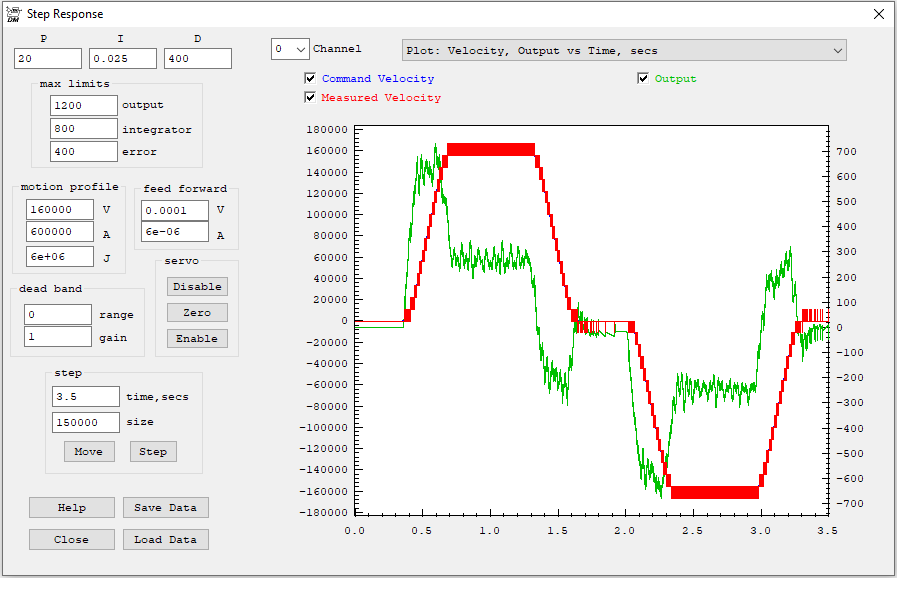Click the Save Data button
The height and width of the screenshot is (595, 897).
tap(166, 508)
